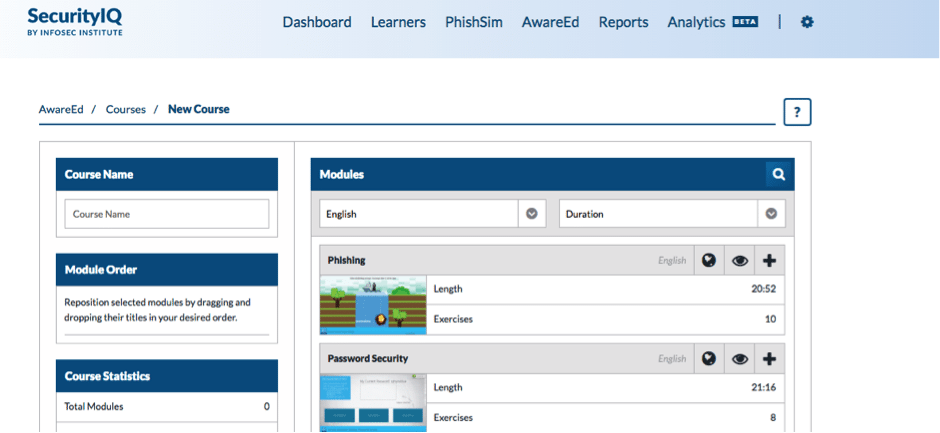Preview the Phishing module with eye icon
This screenshot has height=433, width=940.
(739, 260)
